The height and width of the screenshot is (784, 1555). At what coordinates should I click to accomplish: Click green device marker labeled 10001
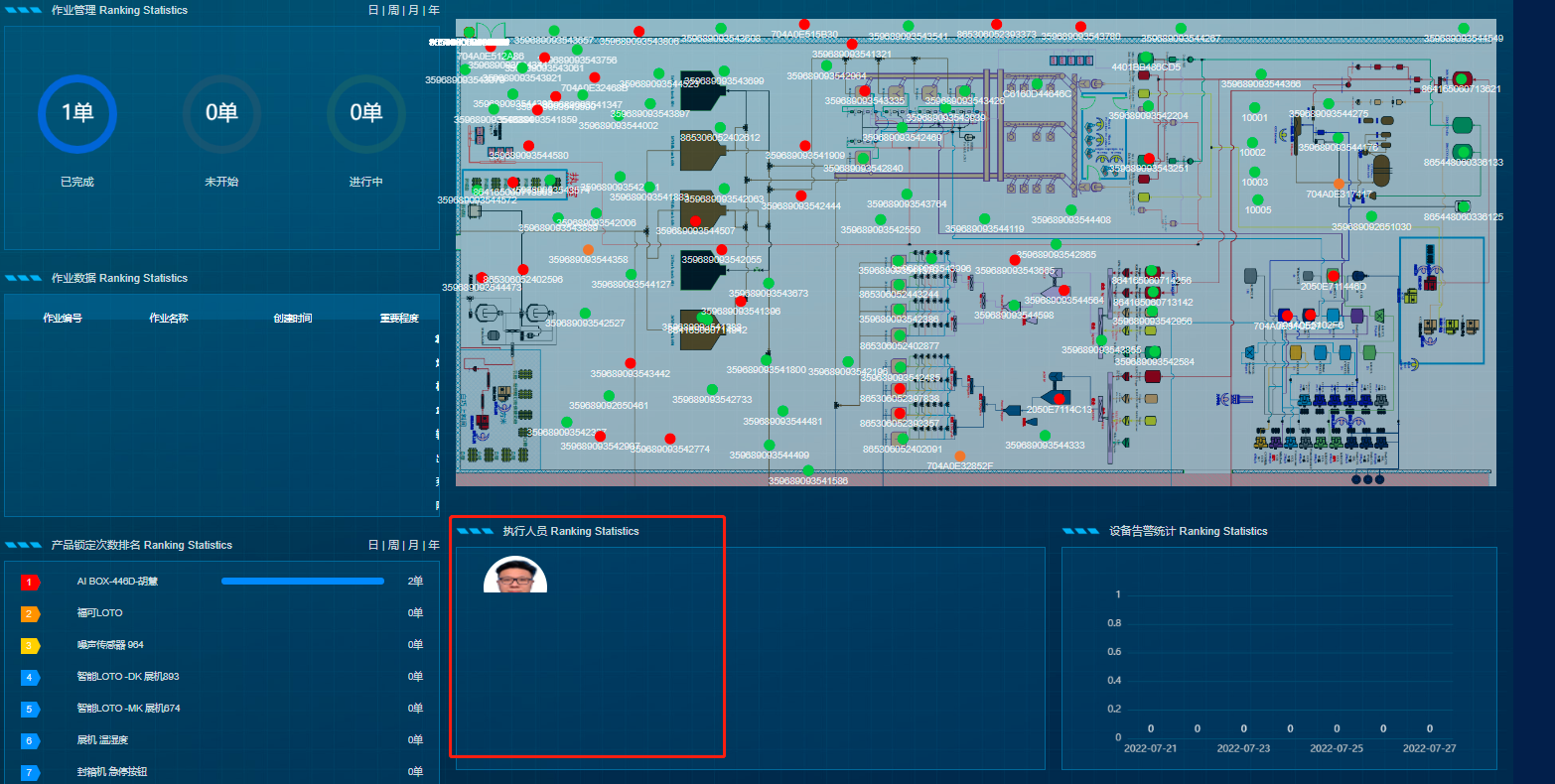[1254, 107]
